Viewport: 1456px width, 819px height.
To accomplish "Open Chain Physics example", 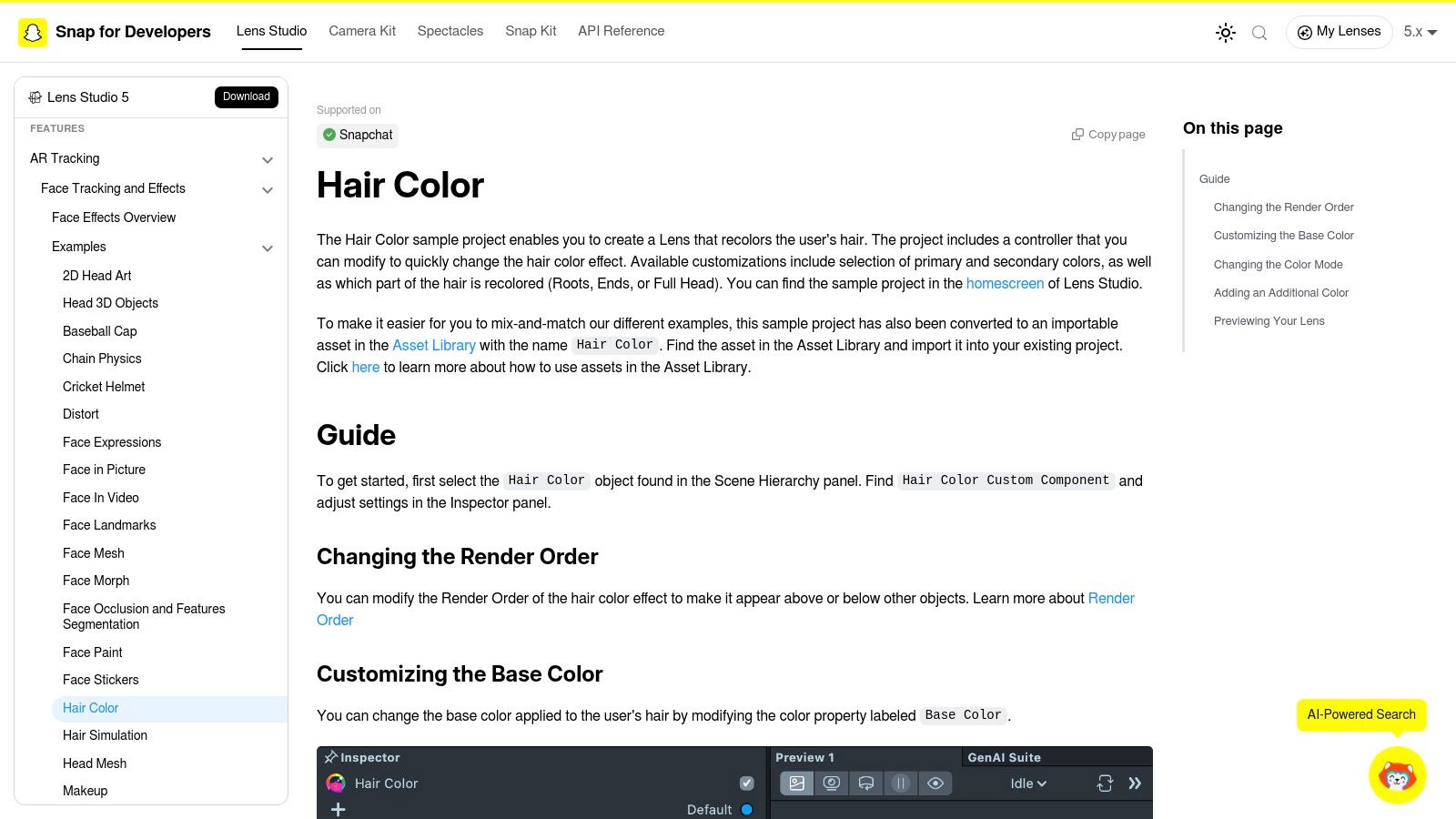I will coord(102,359).
